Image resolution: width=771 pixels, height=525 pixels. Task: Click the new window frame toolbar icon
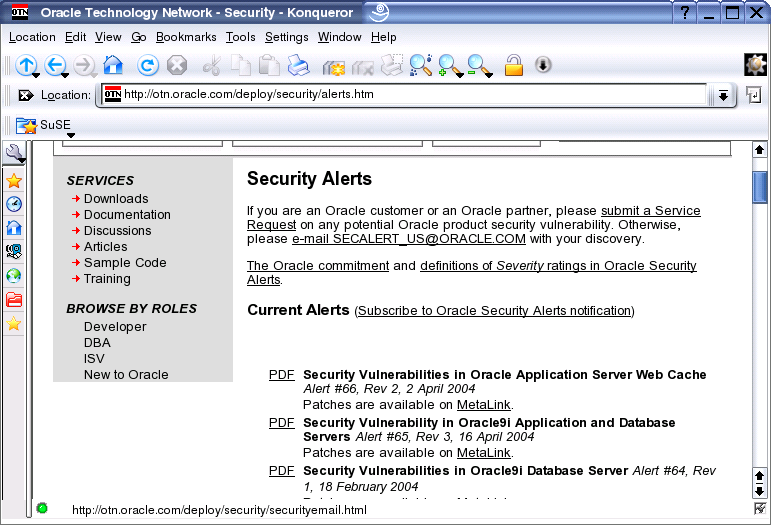click(334, 67)
